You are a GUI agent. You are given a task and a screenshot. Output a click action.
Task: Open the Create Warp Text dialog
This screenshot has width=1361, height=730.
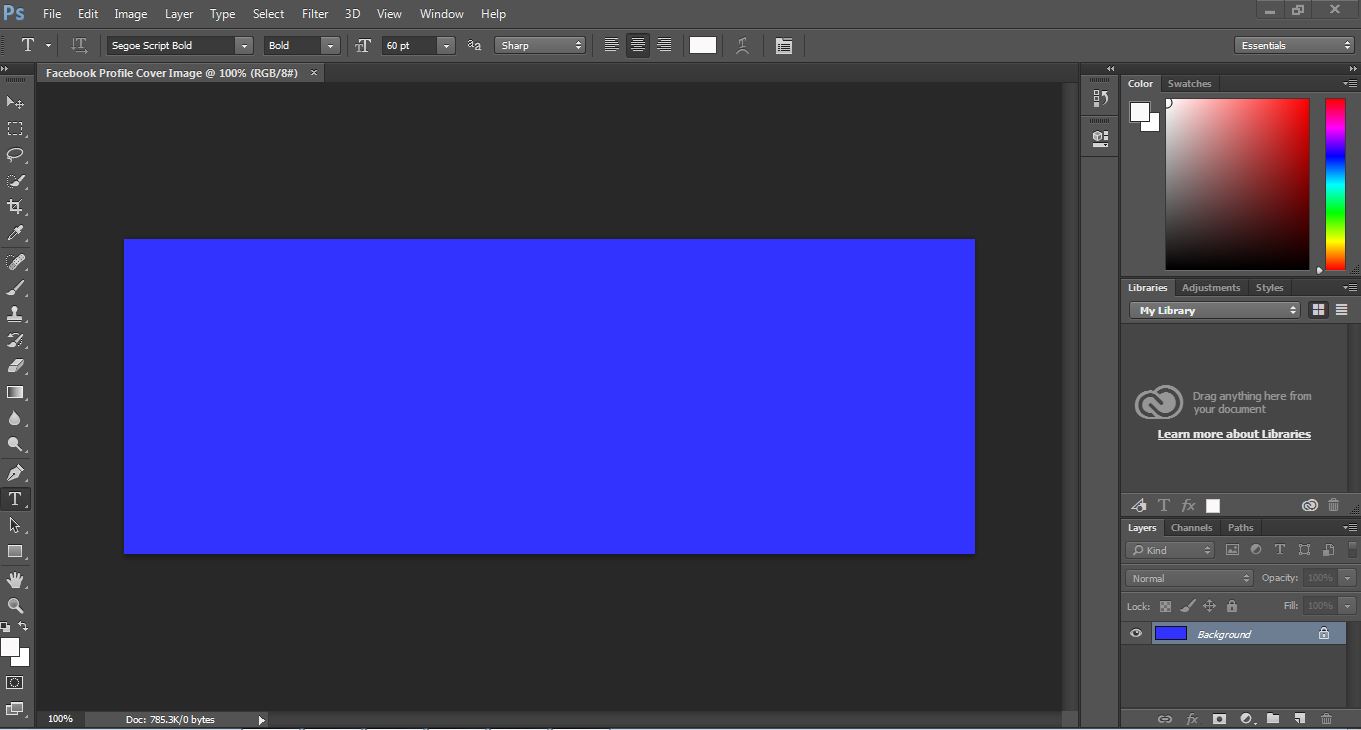coord(743,45)
